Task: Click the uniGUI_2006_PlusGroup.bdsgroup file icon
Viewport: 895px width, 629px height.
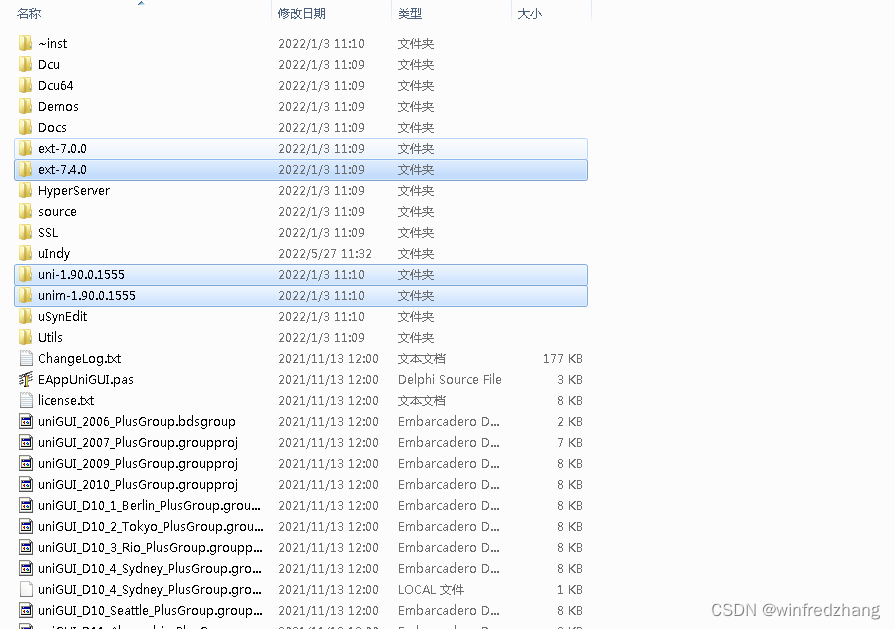Action: tap(26, 421)
